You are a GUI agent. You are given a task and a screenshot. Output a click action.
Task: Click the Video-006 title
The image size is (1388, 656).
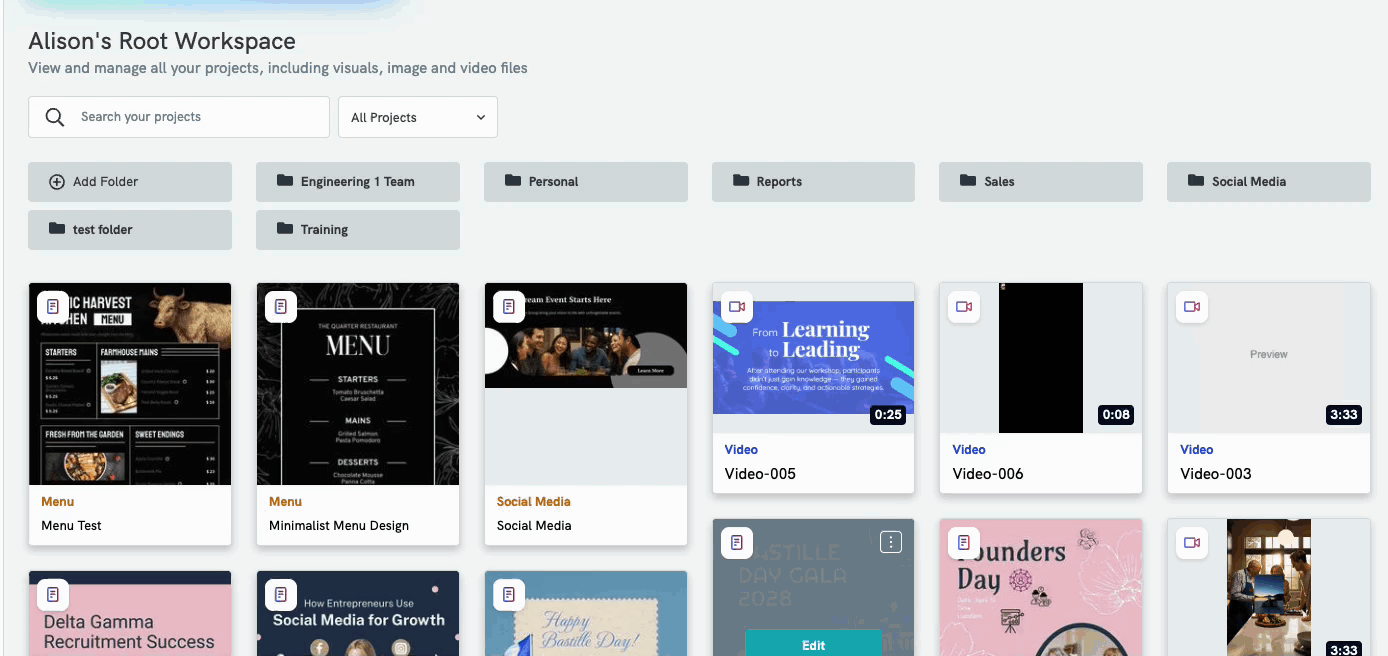point(988,473)
